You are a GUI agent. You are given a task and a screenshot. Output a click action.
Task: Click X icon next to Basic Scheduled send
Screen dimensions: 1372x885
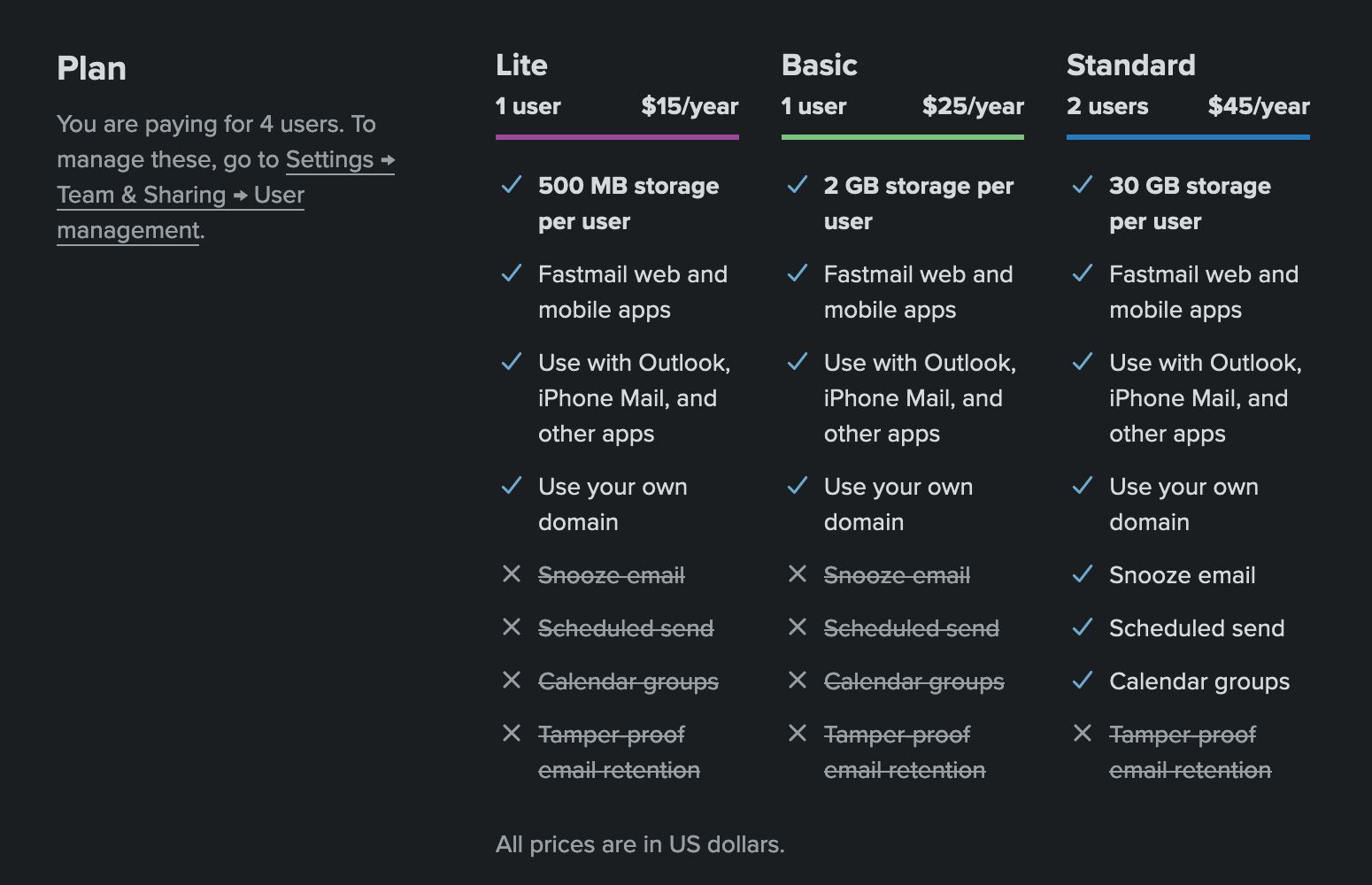pyautogui.click(x=798, y=627)
